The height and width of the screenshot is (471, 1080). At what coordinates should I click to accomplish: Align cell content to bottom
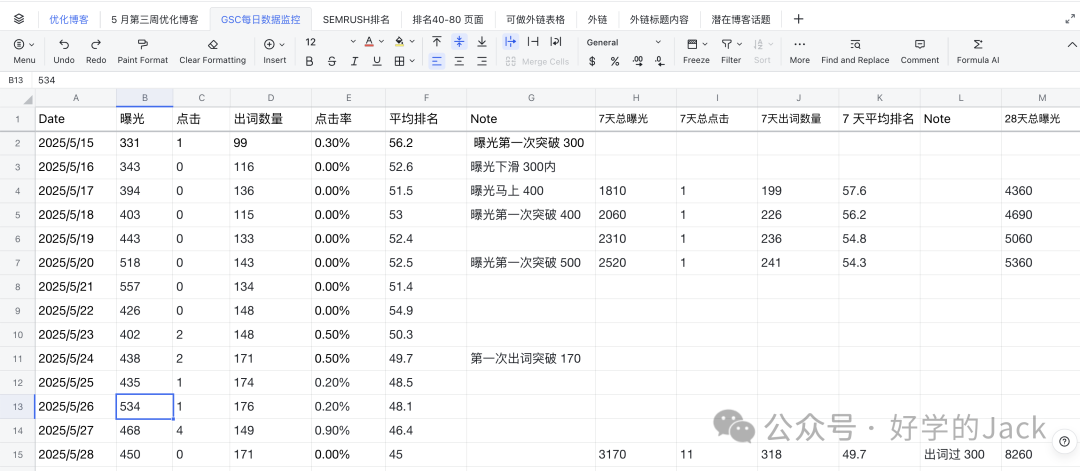[x=482, y=42]
